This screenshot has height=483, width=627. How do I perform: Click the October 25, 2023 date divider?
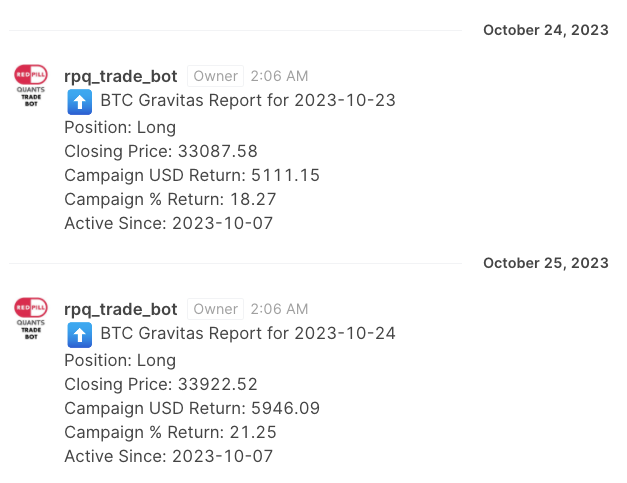(x=545, y=263)
